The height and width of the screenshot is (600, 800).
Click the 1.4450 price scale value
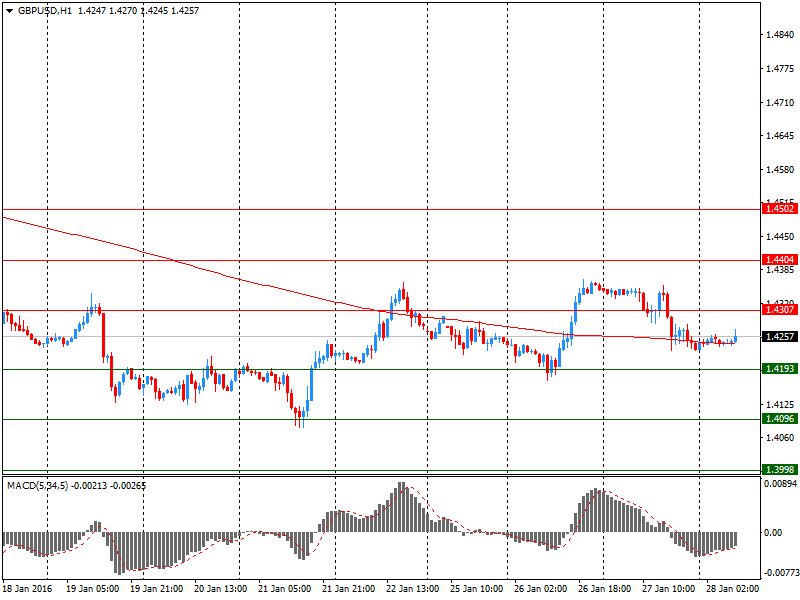click(780, 237)
